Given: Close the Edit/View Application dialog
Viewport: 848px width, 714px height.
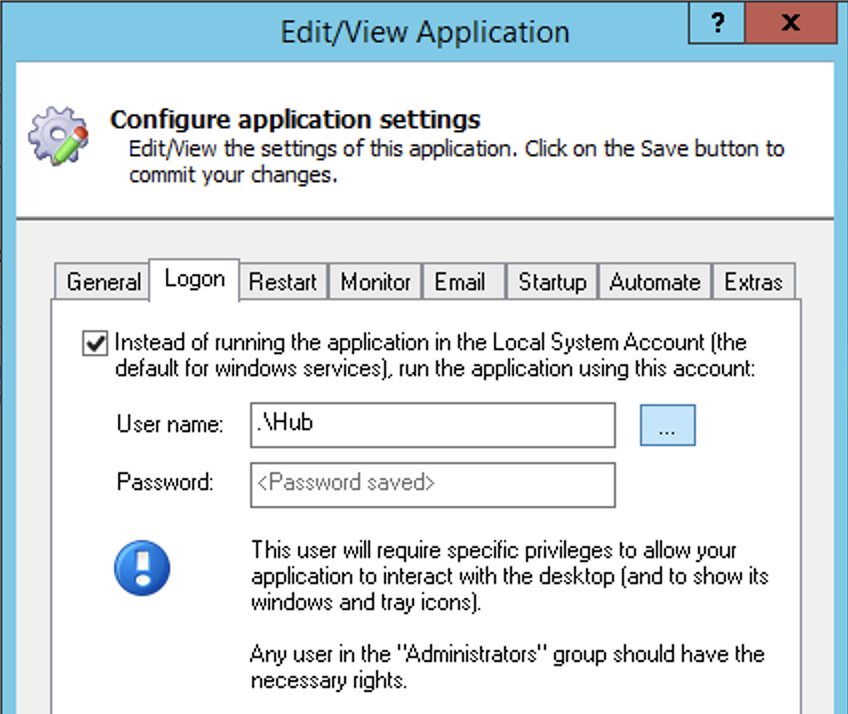Looking at the screenshot, I should pyautogui.click(x=791, y=23).
